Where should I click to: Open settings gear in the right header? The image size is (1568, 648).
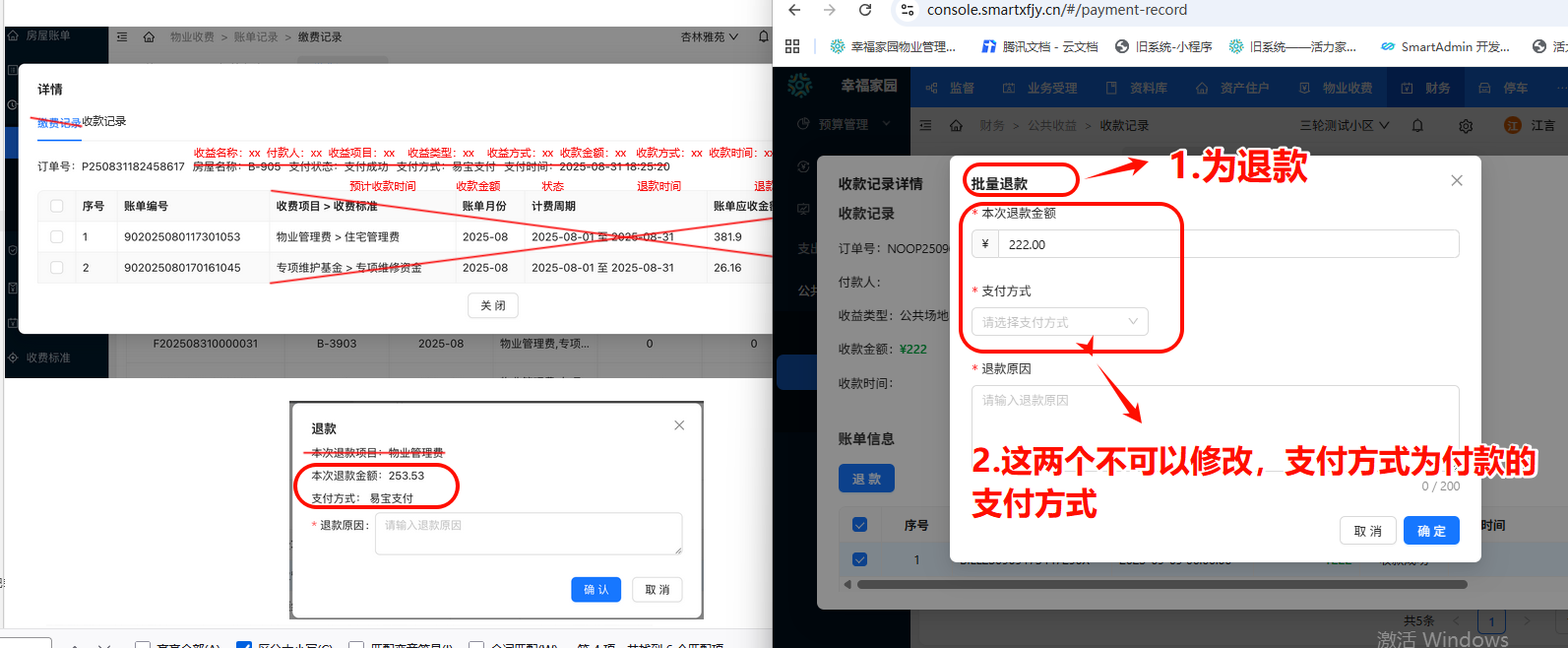[x=1466, y=126]
